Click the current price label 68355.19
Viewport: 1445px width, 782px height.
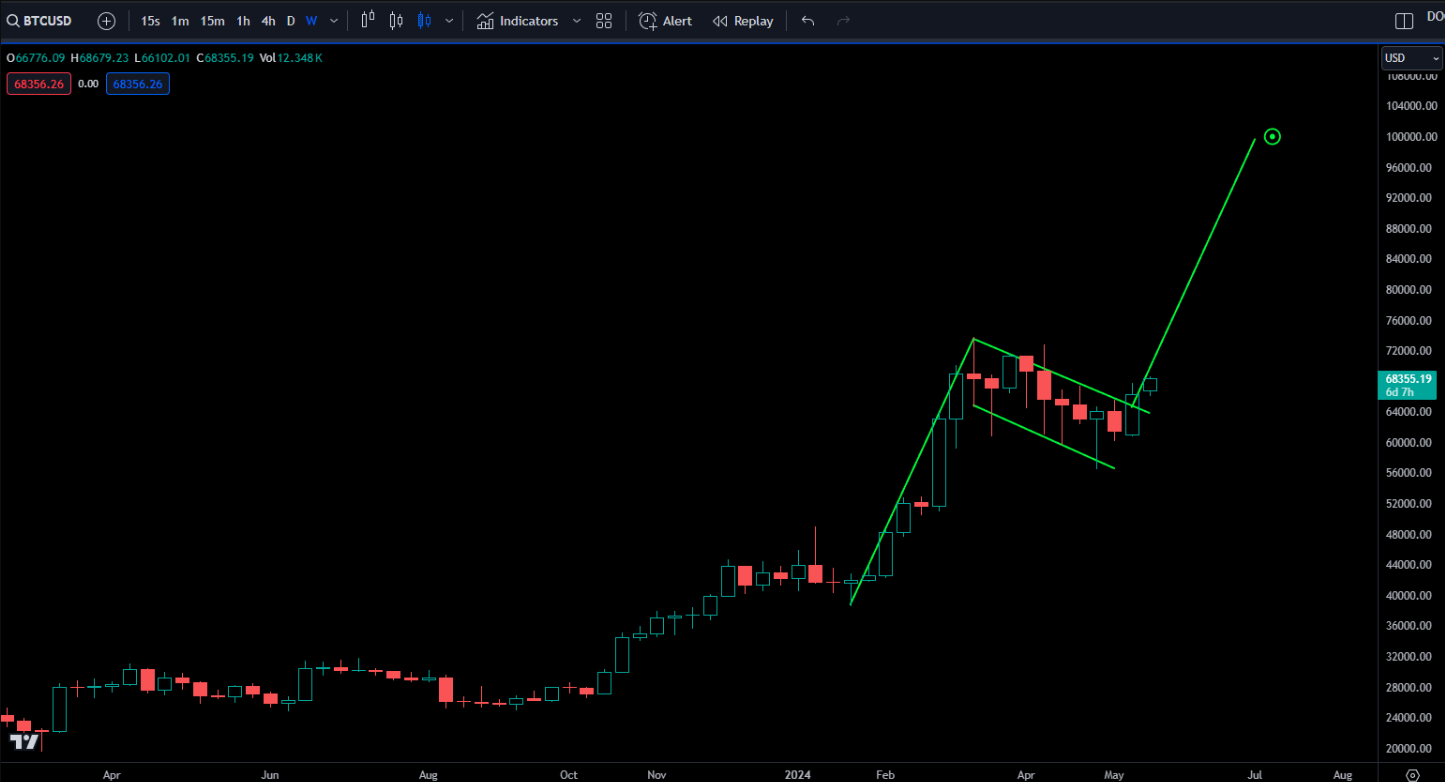tap(1407, 380)
